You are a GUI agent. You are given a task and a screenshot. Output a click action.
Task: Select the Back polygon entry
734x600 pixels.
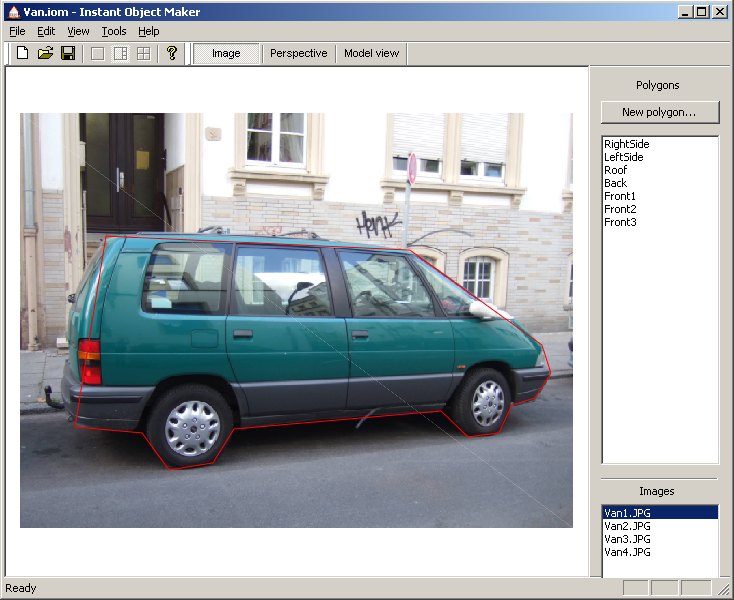point(660,183)
